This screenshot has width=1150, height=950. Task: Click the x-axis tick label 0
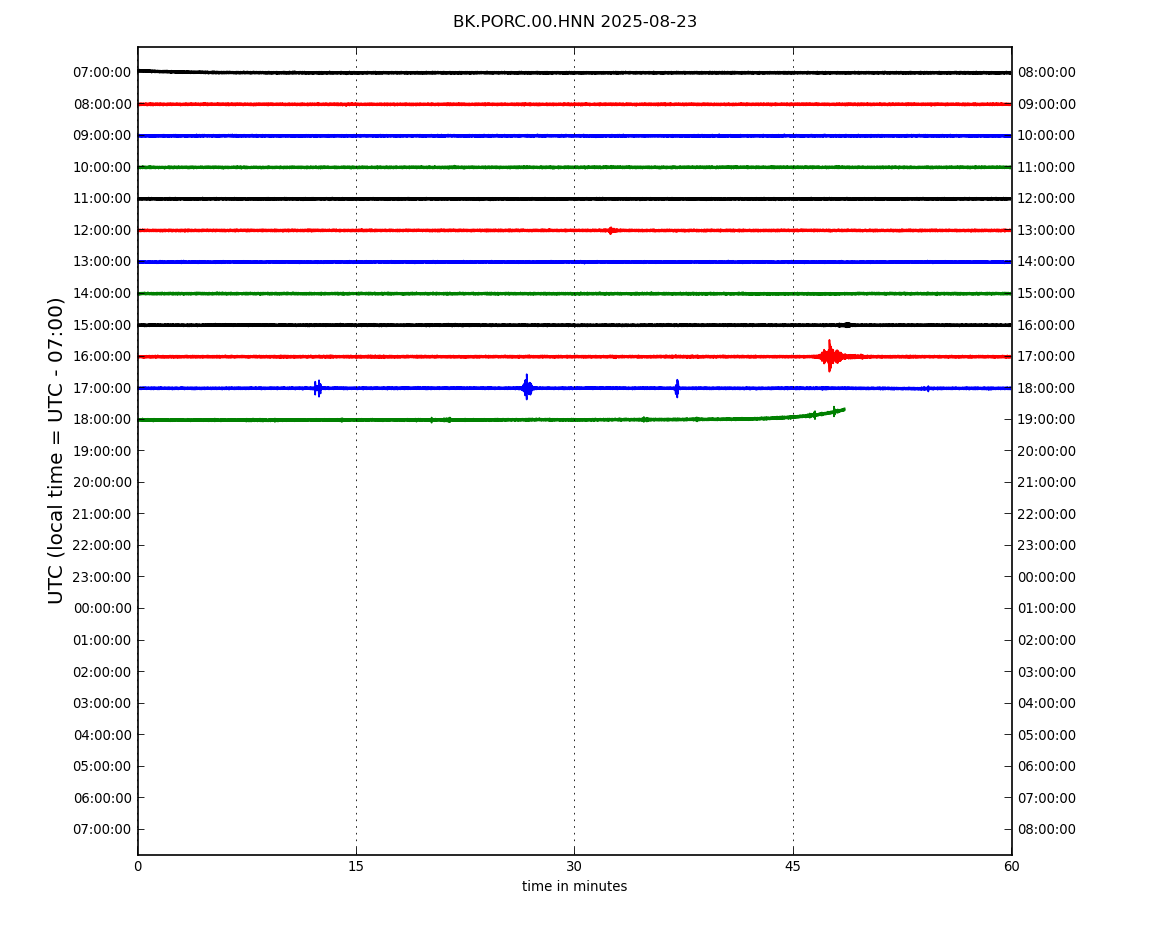coord(138,867)
